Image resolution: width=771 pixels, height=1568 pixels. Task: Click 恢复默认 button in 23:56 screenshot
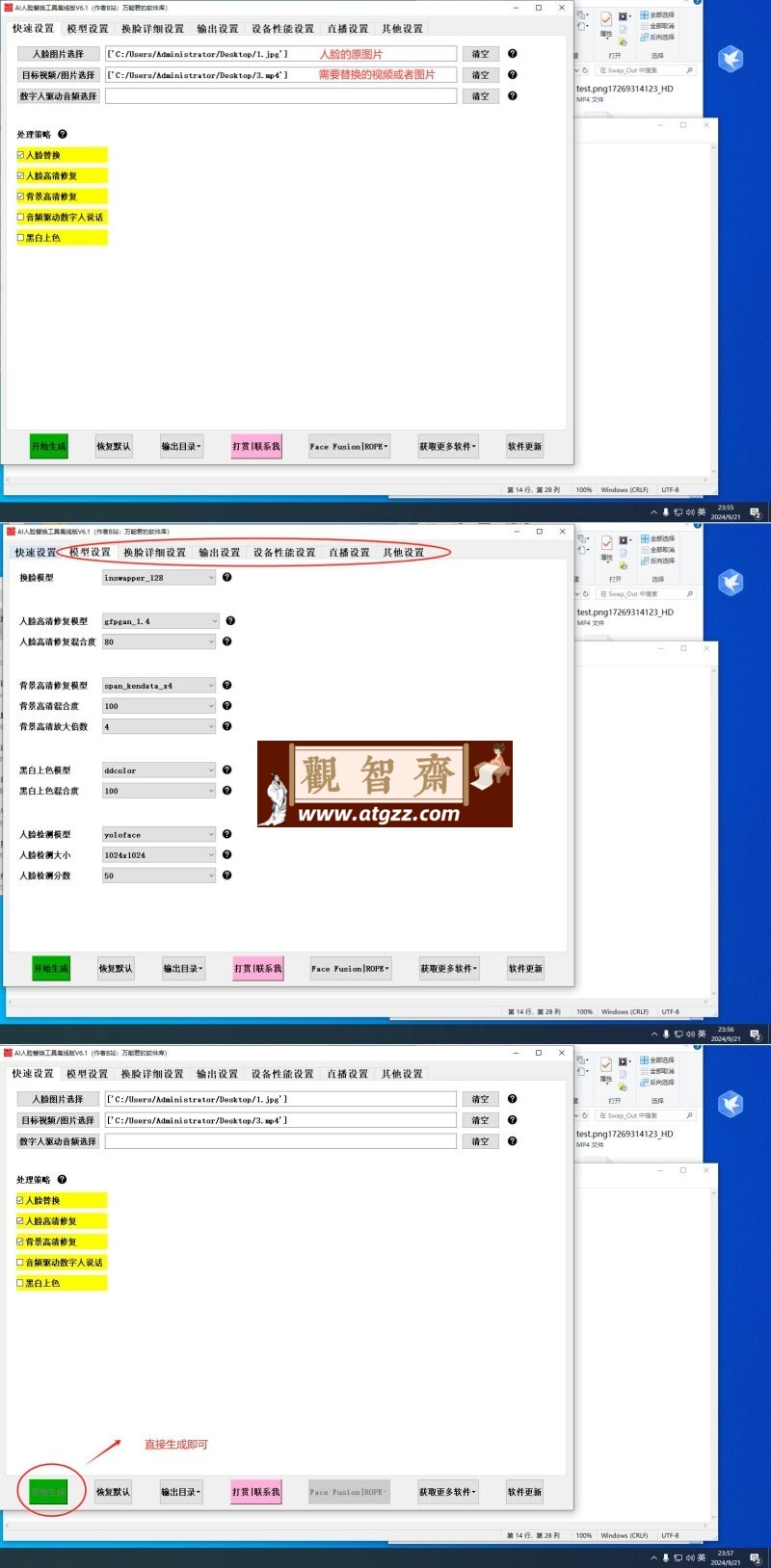[x=116, y=968]
